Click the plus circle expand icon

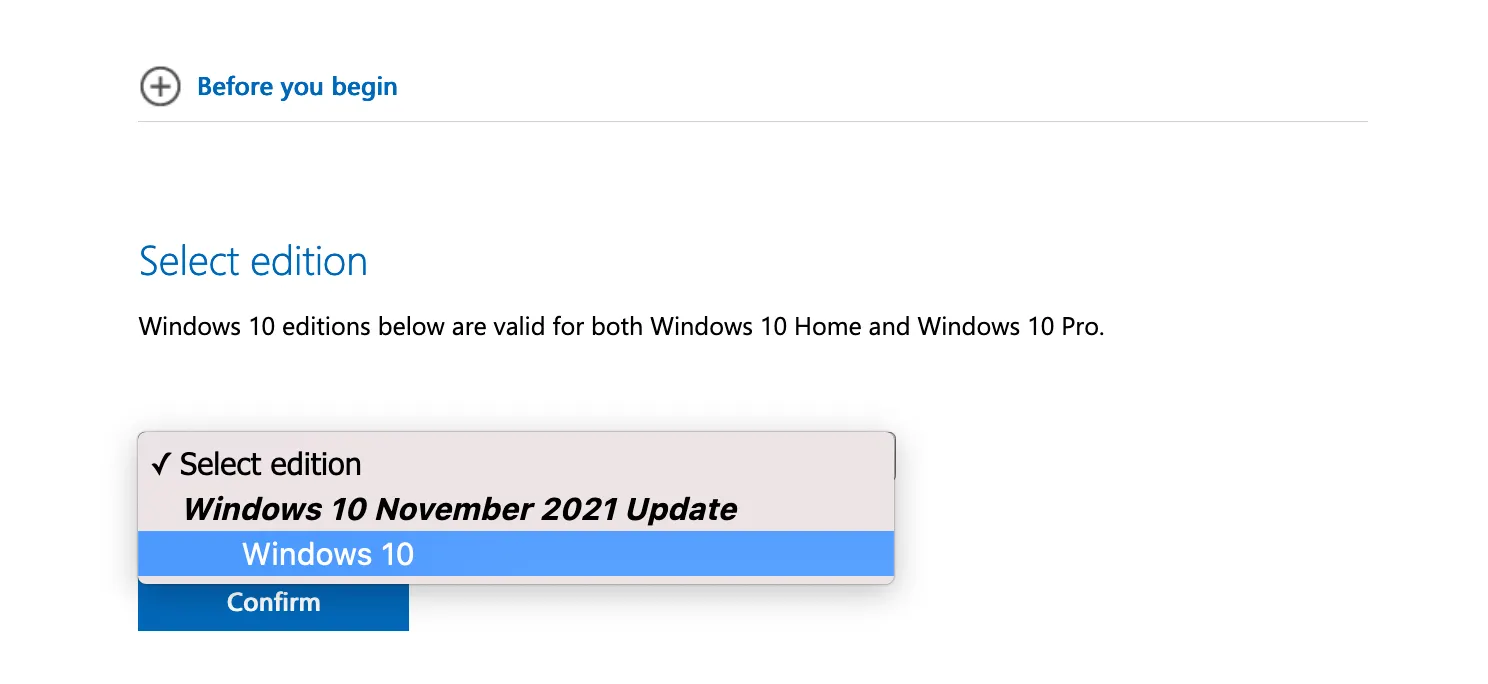160,87
